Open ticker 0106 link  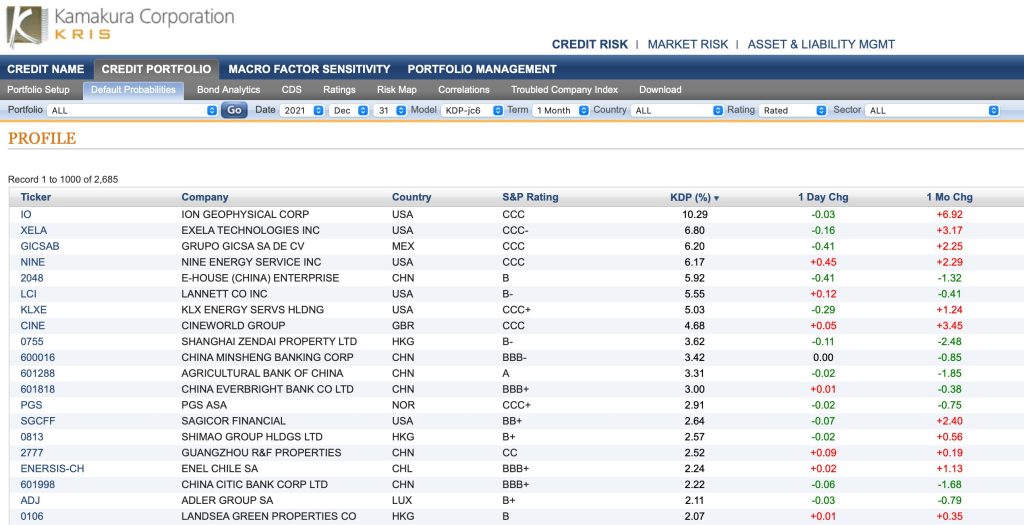[x=32, y=516]
